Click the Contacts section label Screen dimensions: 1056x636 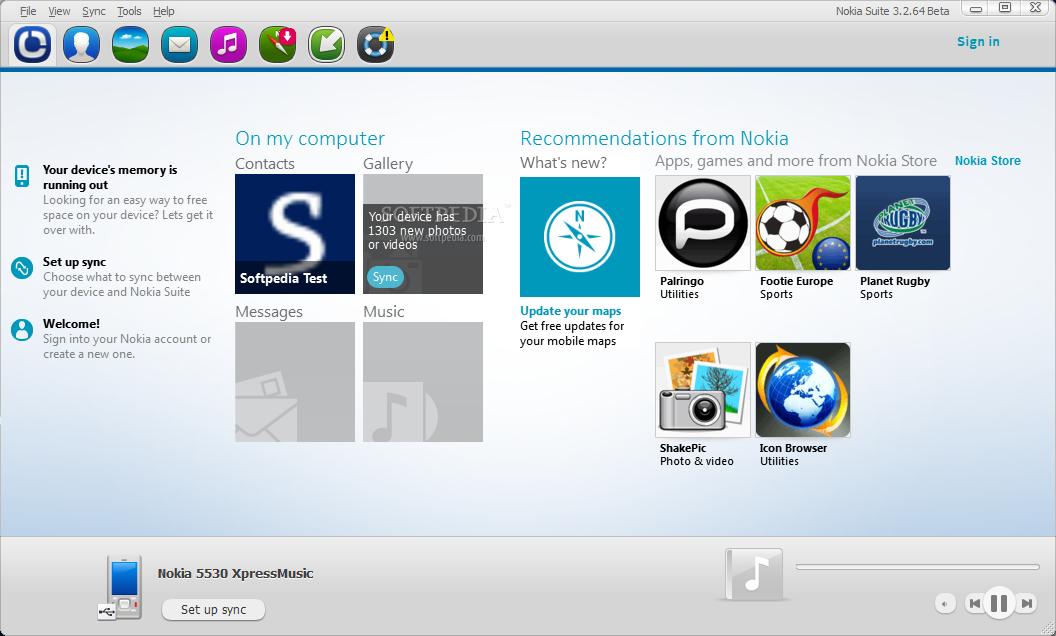pyautogui.click(x=265, y=164)
